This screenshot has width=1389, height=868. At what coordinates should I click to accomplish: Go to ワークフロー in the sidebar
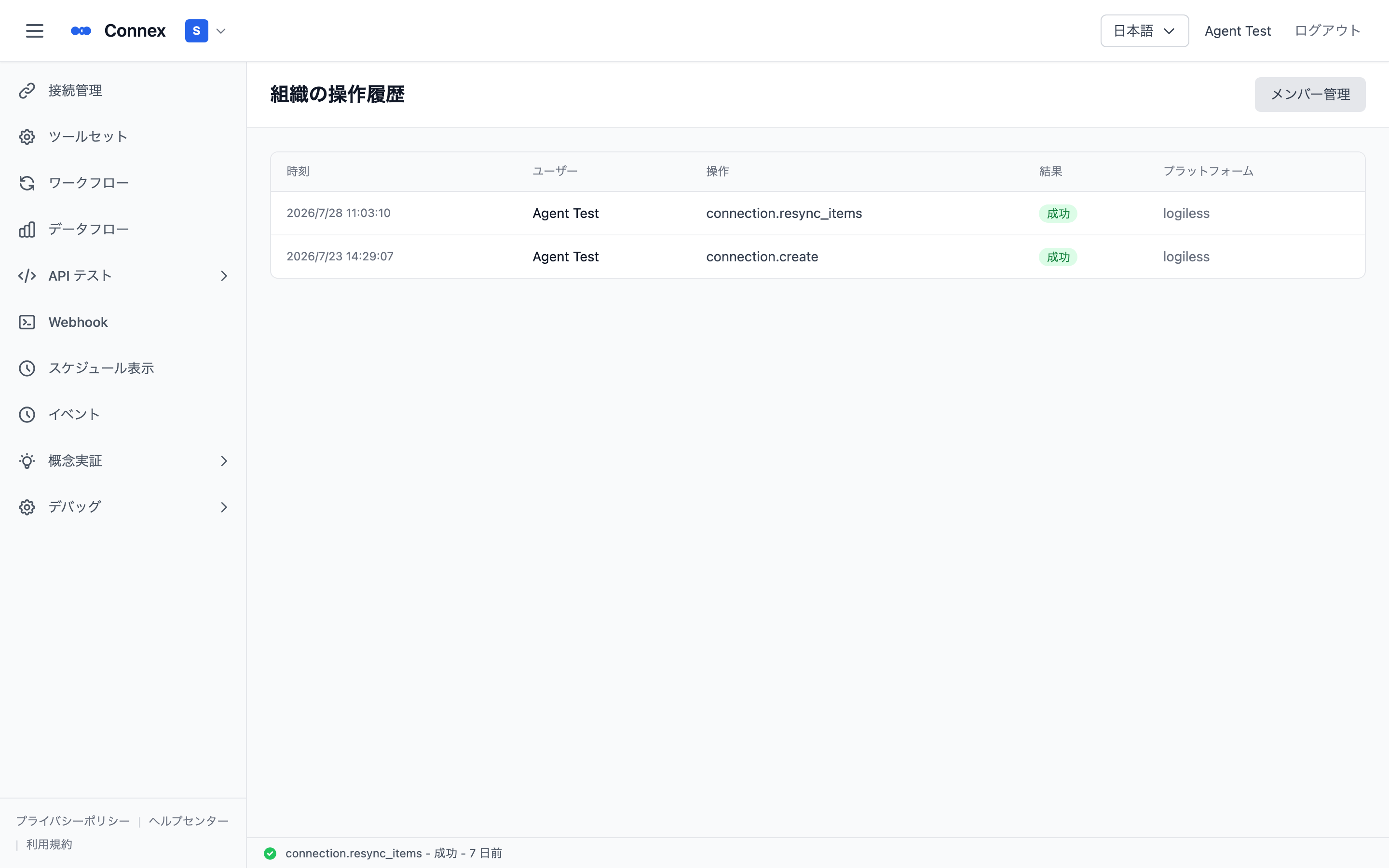coord(123,183)
